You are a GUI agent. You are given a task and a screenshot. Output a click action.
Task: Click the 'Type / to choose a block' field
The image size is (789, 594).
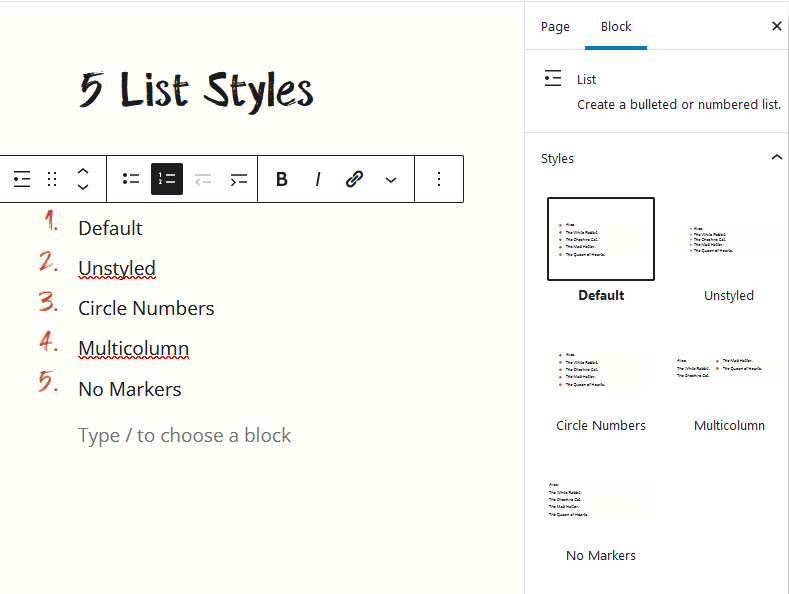point(185,435)
